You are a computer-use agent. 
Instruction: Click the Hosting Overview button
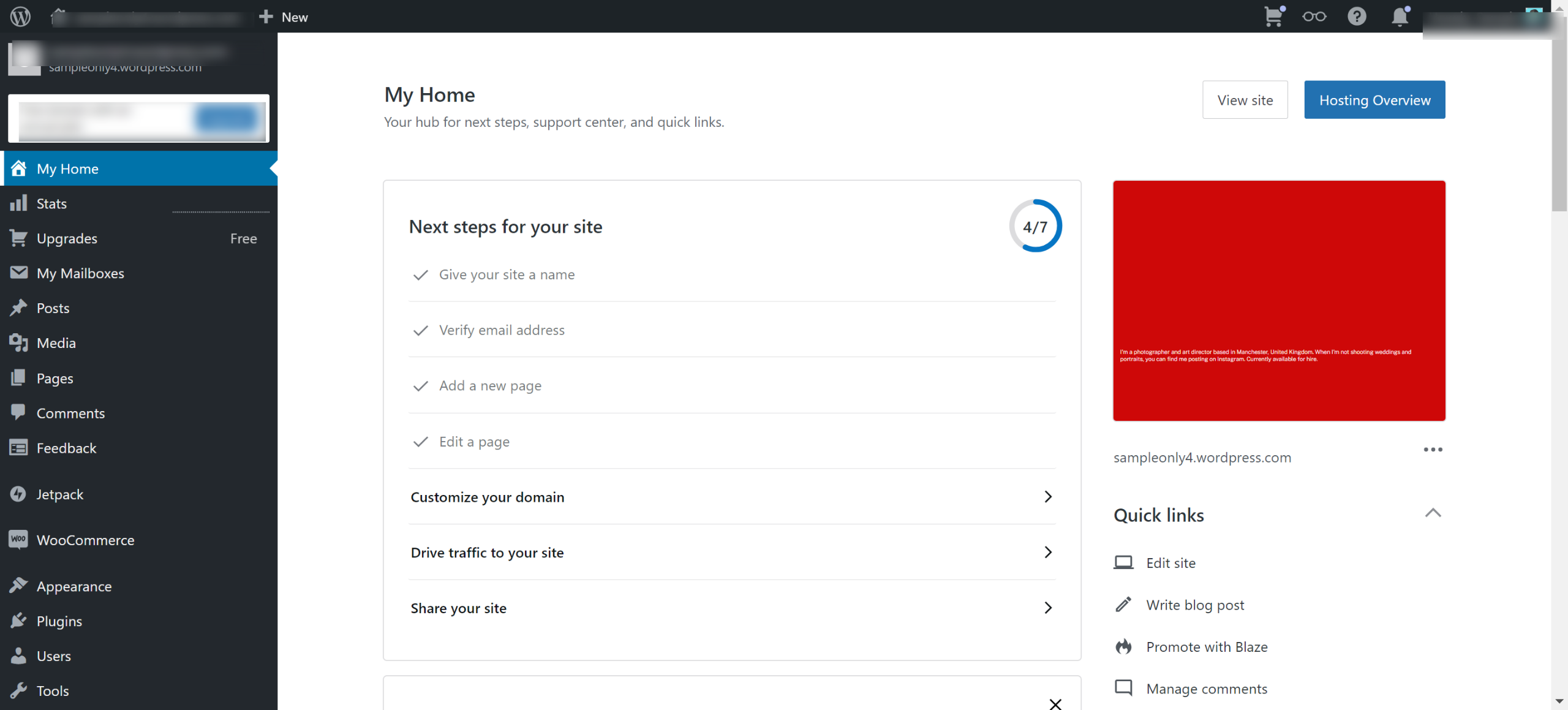(x=1374, y=100)
